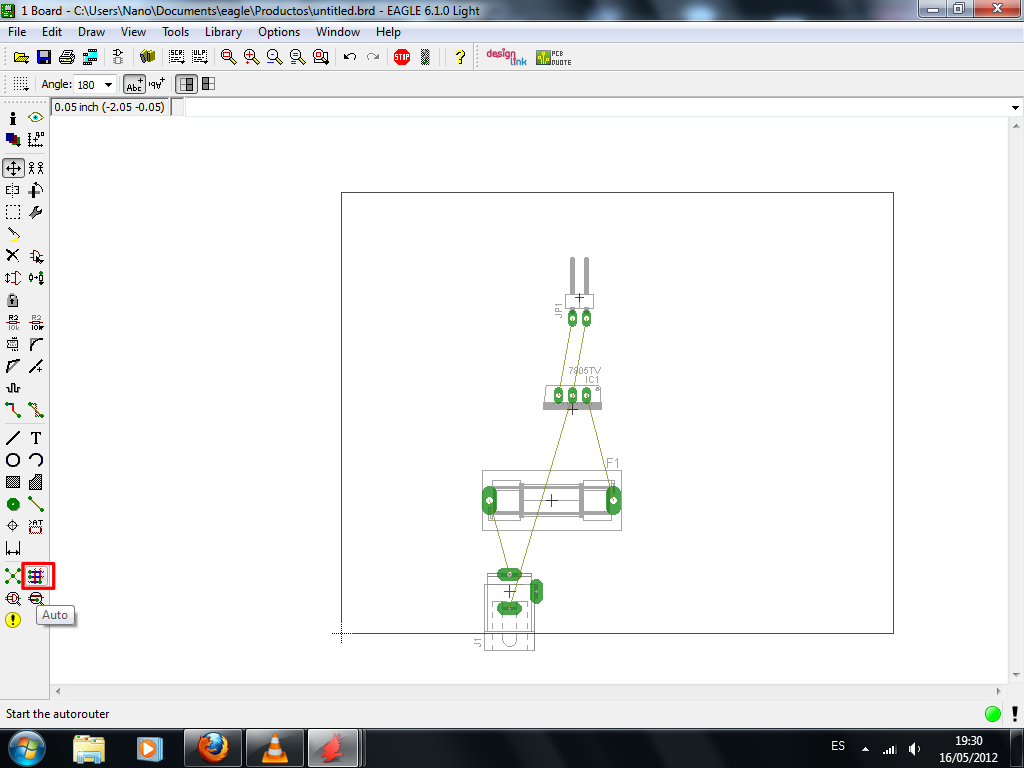Select the Info tool

click(x=13, y=118)
